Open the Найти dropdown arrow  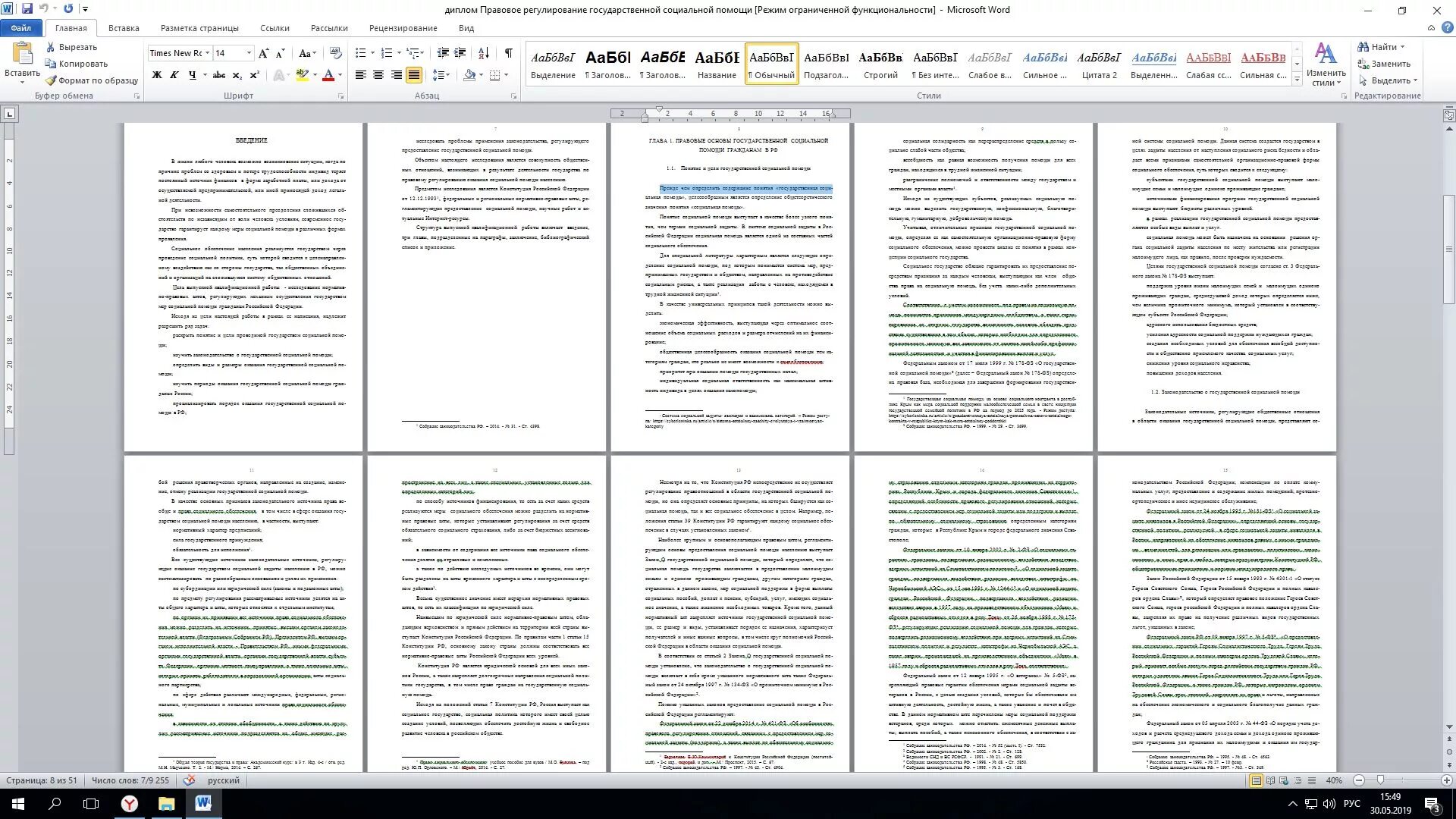coord(1402,47)
